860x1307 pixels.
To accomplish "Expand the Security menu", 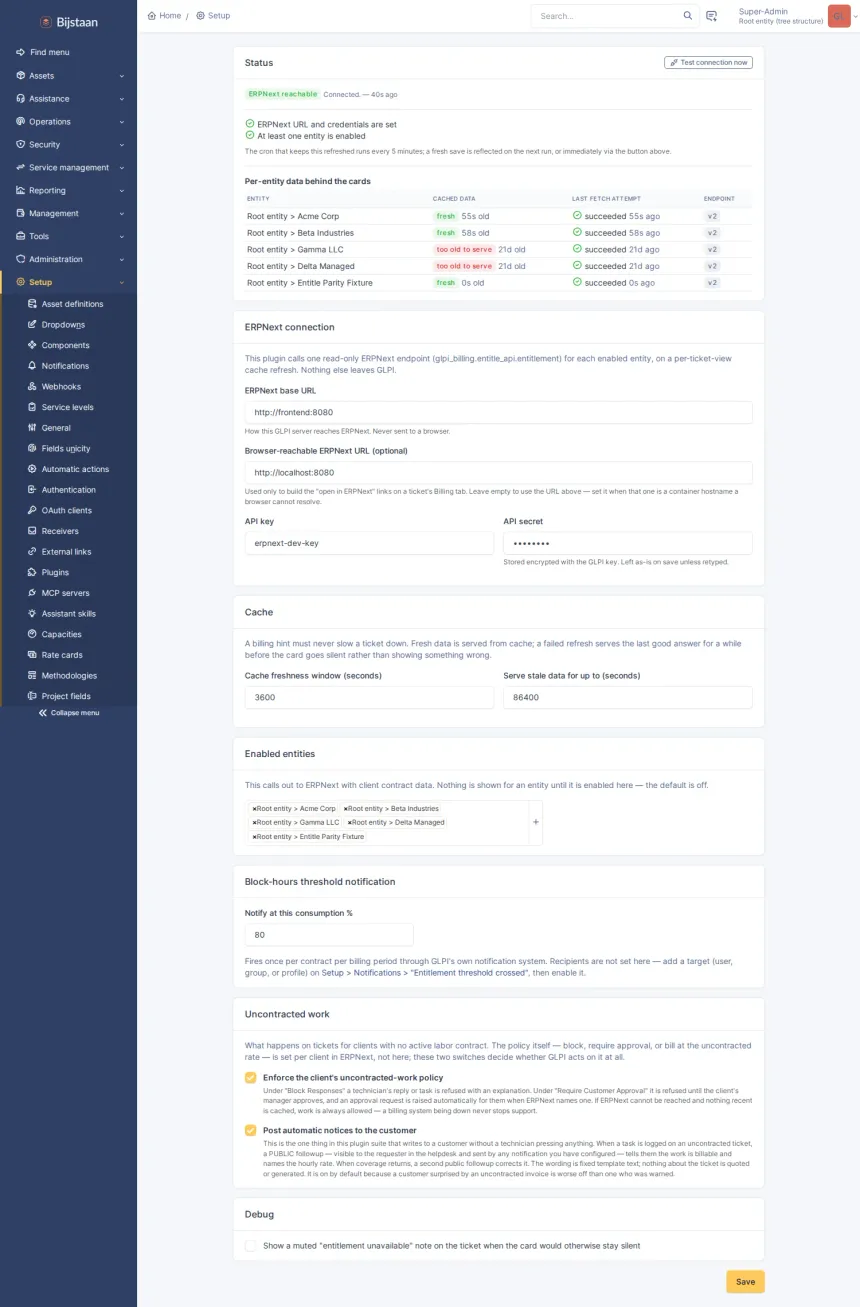I will [68, 144].
